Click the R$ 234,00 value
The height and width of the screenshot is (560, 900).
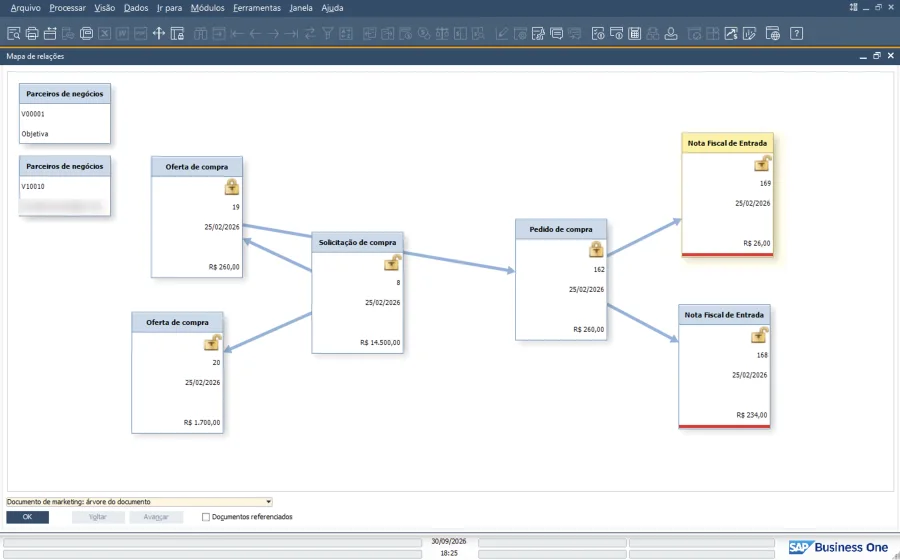752,415
